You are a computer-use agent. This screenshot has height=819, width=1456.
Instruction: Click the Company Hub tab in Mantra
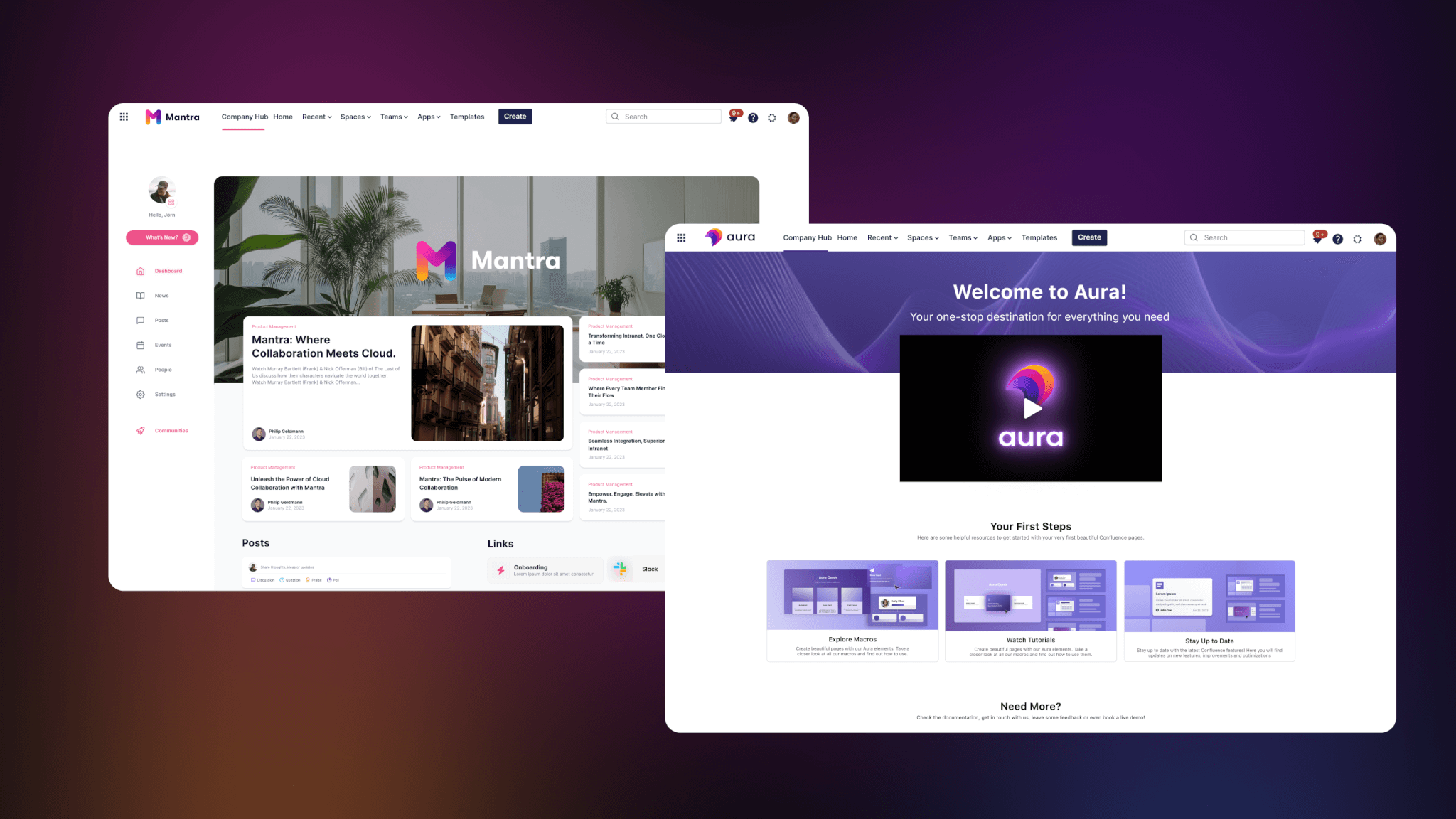coord(243,117)
